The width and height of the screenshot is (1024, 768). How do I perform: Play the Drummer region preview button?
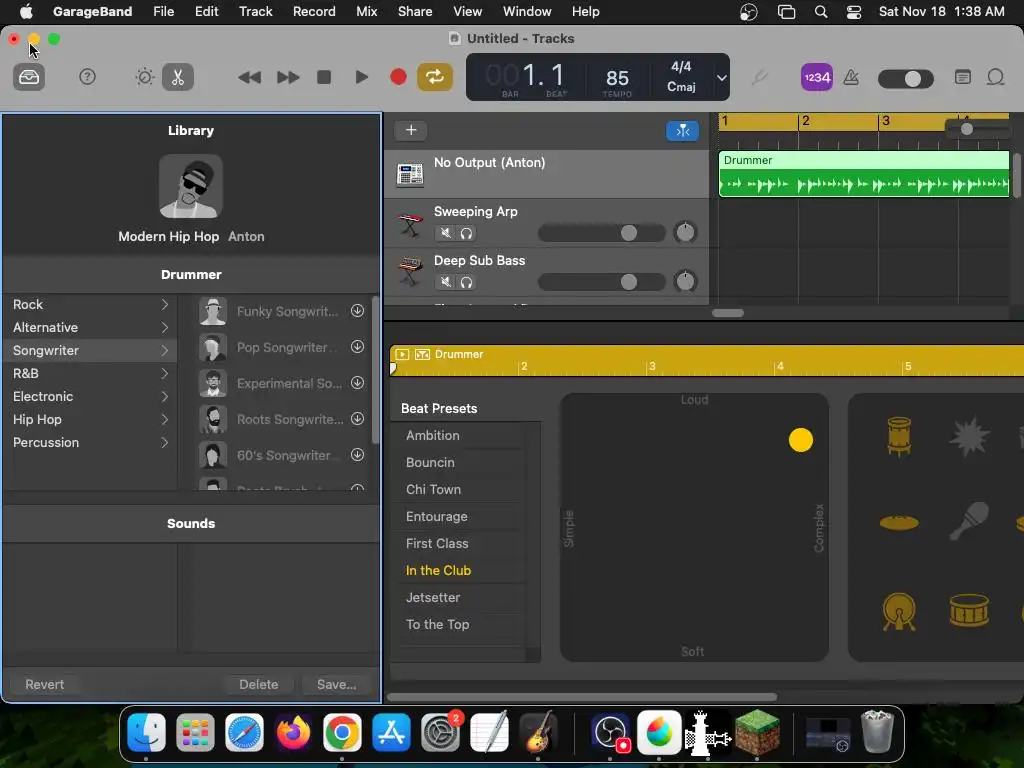[x=402, y=354]
